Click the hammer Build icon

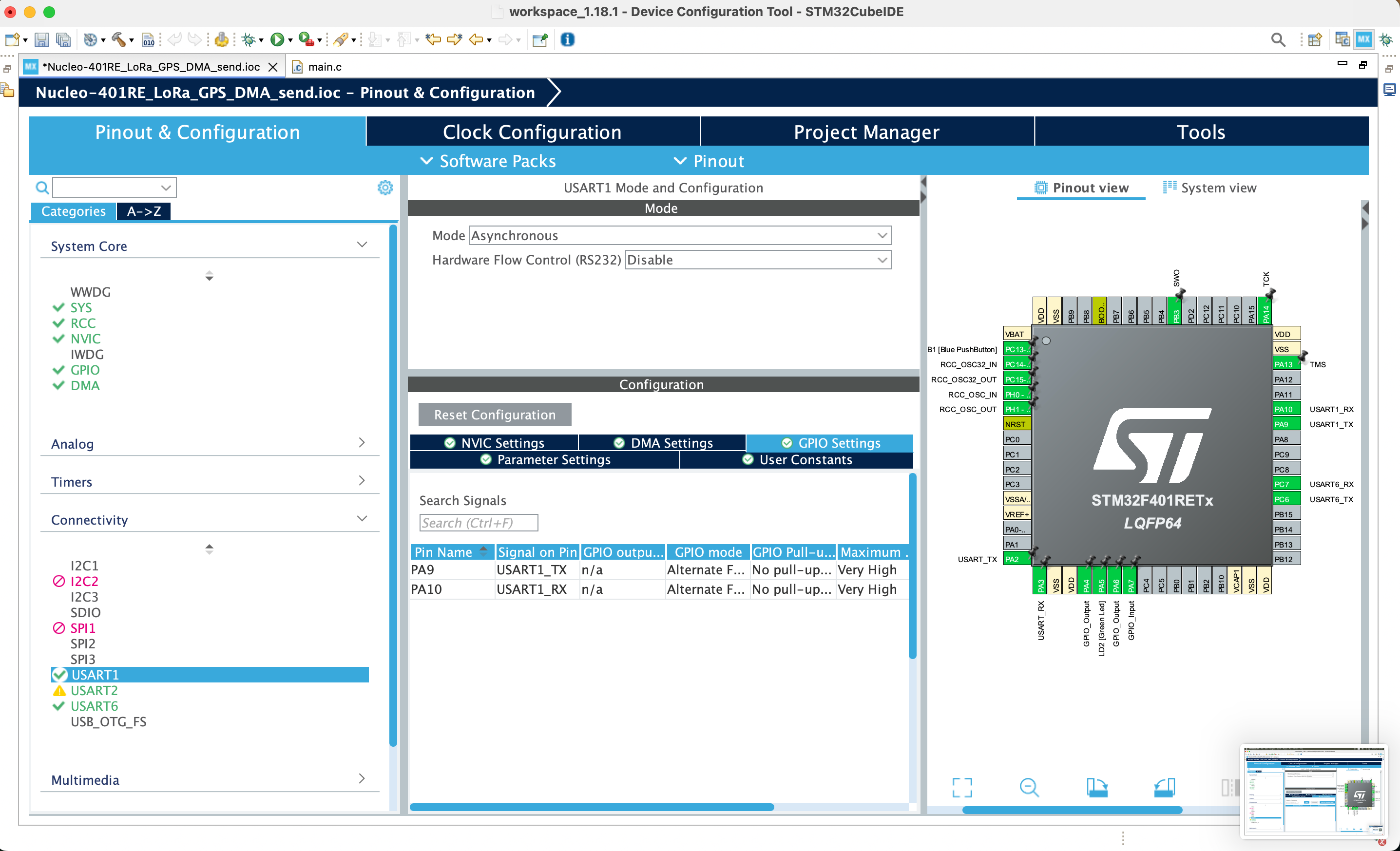pyautogui.click(x=119, y=40)
